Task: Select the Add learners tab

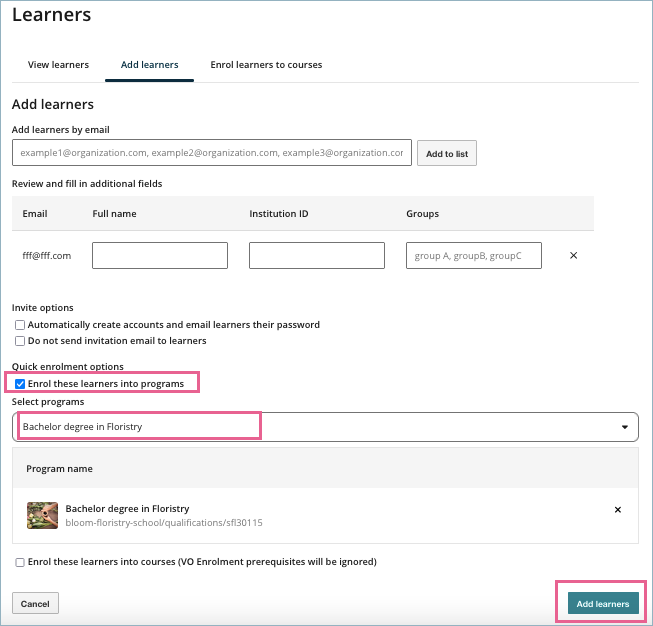Action: coord(149,65)
